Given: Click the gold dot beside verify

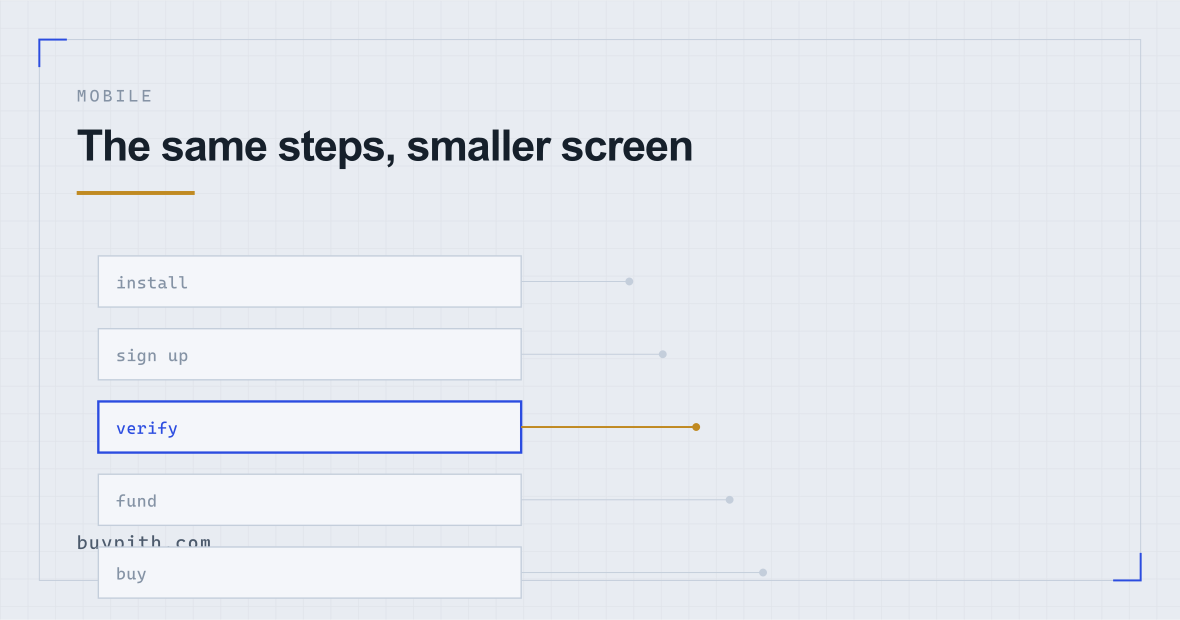Looking at the screenshot, I should pos(696,427).
